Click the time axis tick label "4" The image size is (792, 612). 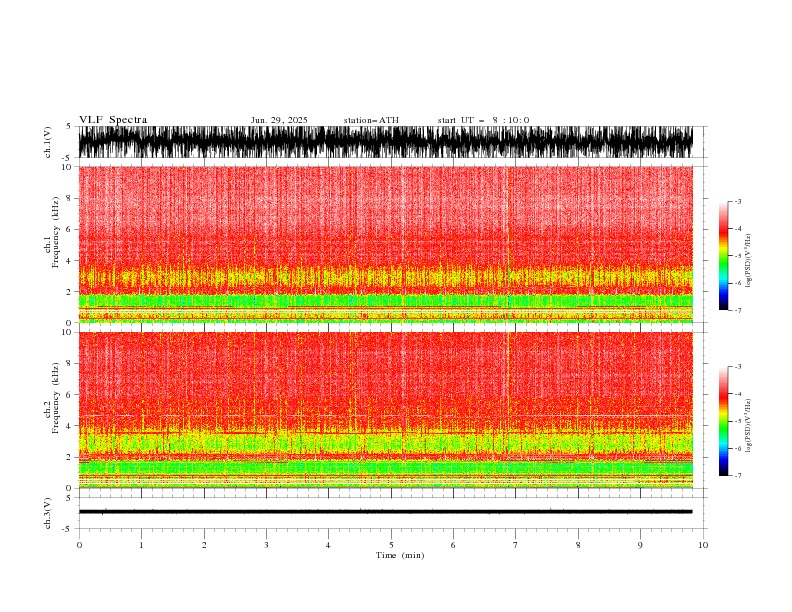click(x=328, y=545)
